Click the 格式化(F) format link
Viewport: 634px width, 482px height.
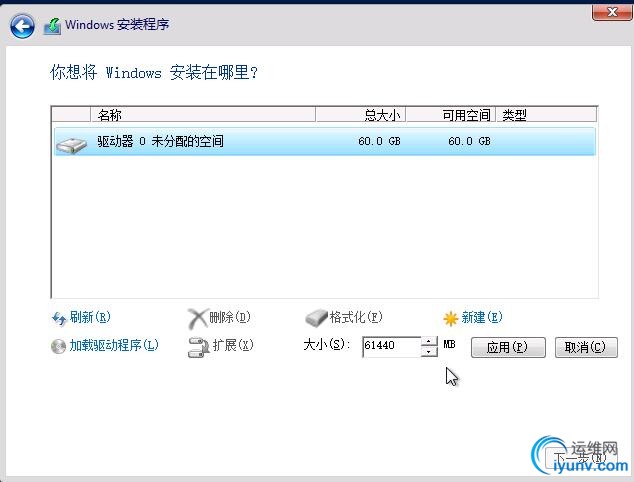(x=356, y=317)
